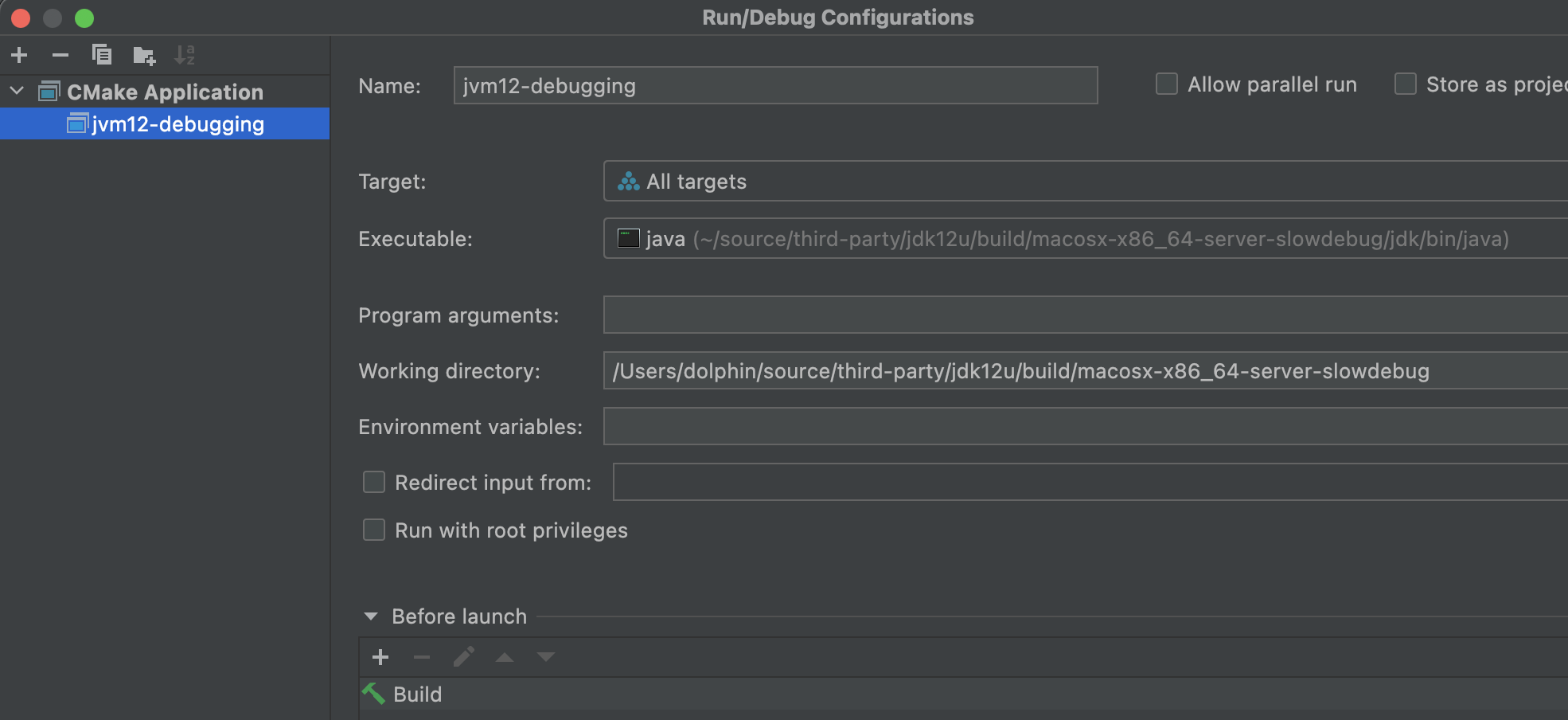1568x720 pixels.
Task: Open the Target dropdown showing All targets
Action: 1082,182
